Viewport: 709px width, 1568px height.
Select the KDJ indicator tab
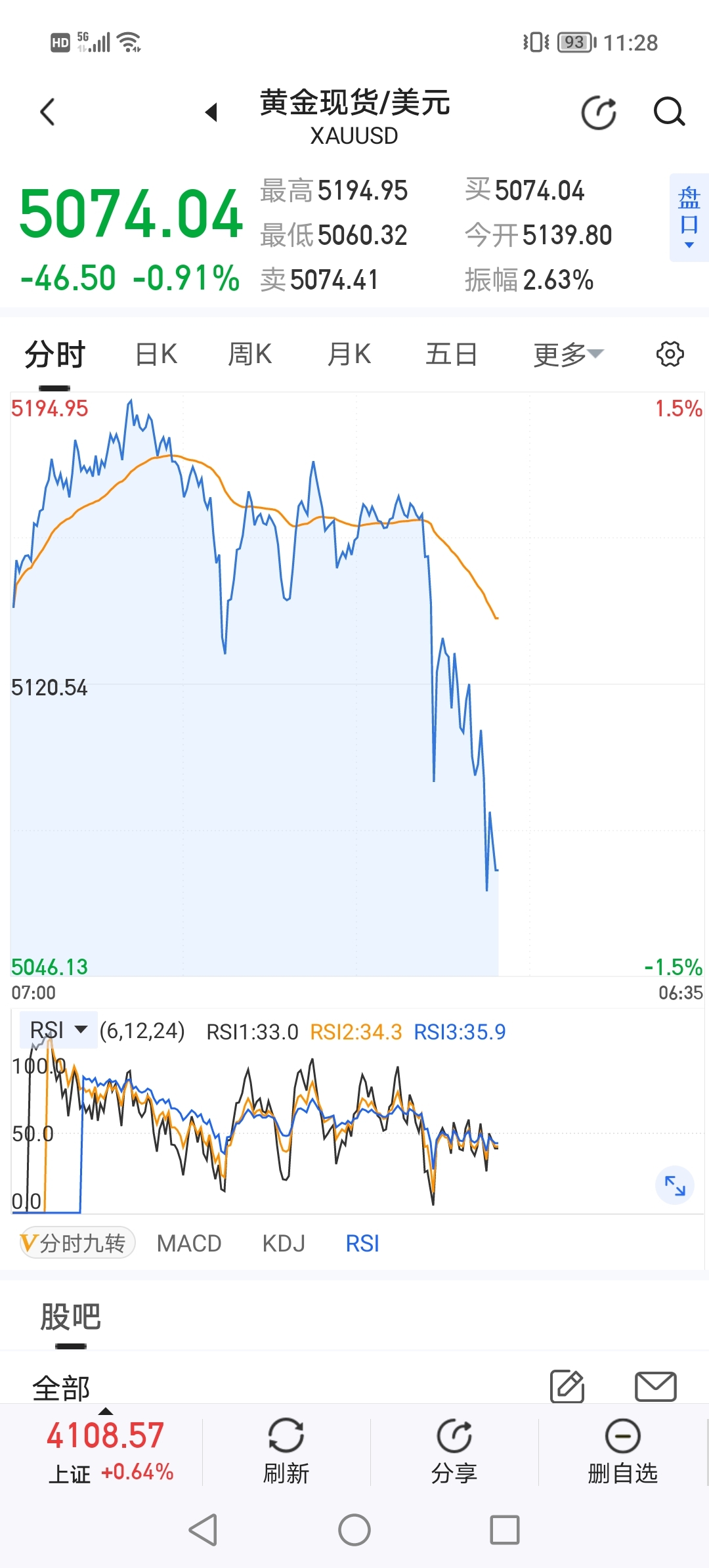click(284, 1243)
